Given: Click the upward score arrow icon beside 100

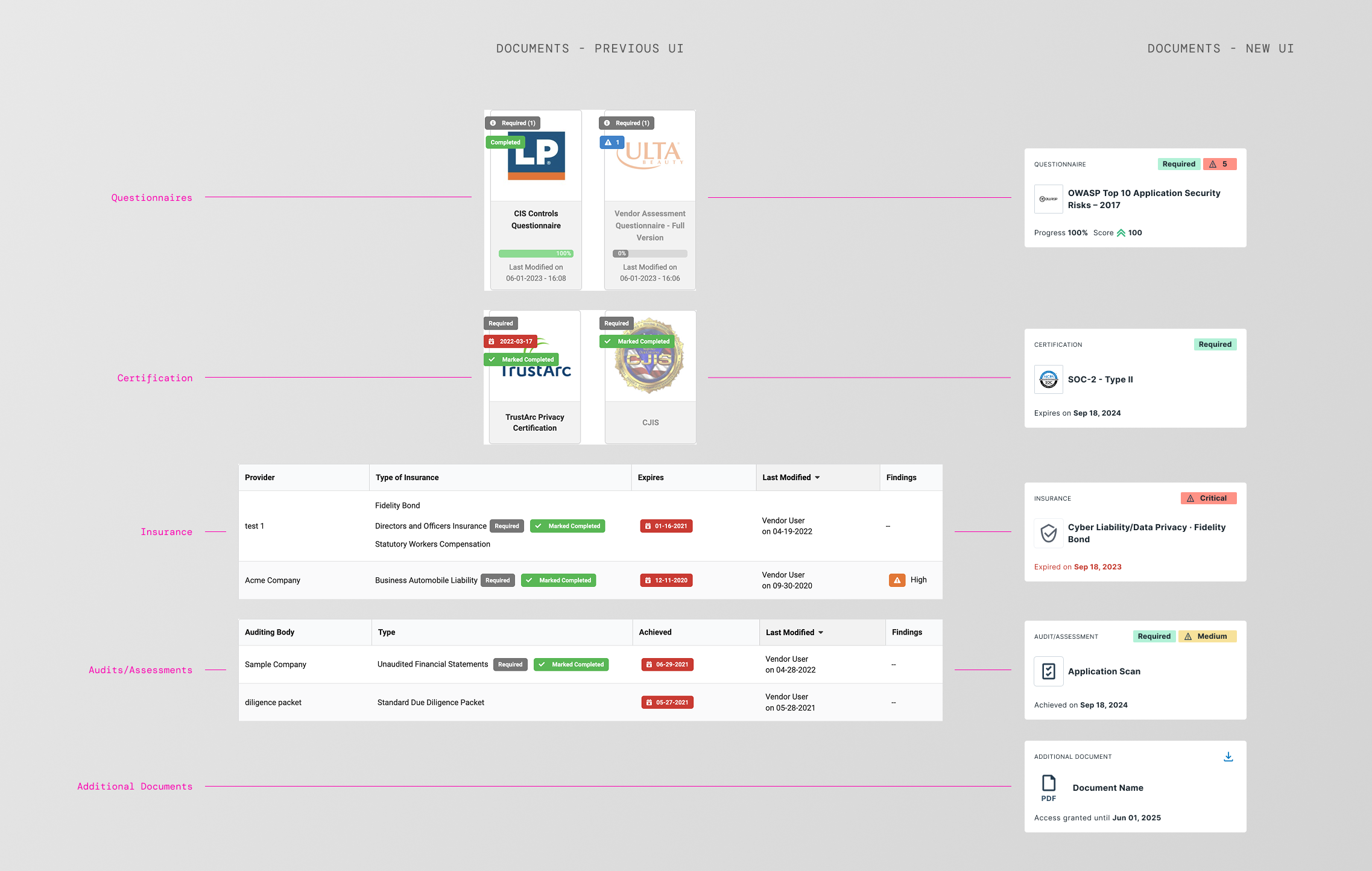Looking at the screenshot, I should 1121,233.
